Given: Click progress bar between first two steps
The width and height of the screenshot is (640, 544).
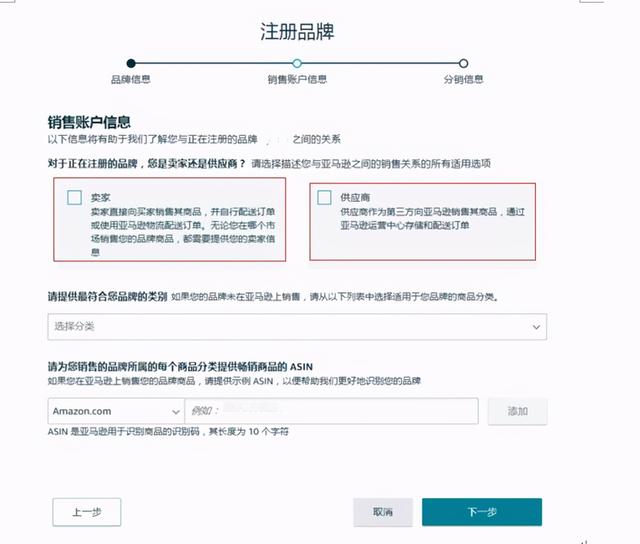Looking at the screenshot, I should (x=214, y=63).
